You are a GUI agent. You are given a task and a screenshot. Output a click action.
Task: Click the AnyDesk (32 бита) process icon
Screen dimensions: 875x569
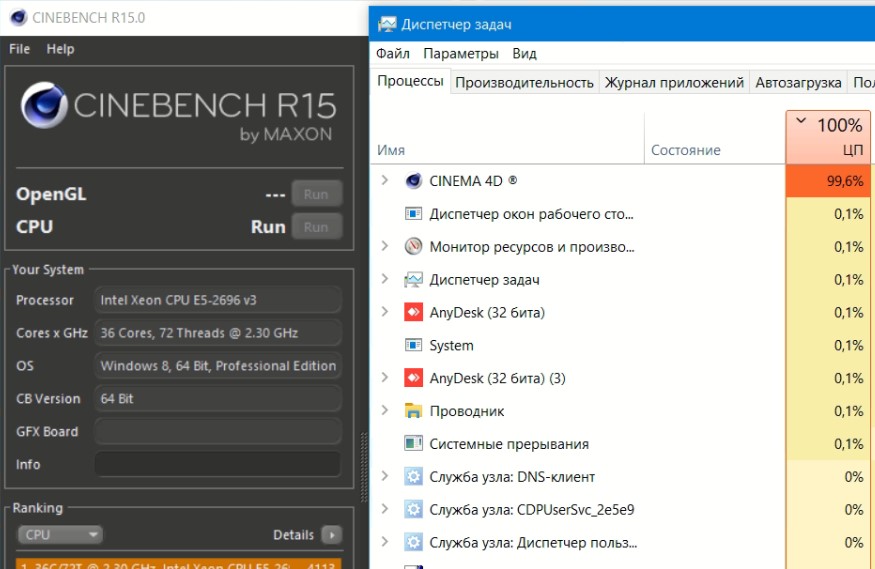click(x=414, y=312)
